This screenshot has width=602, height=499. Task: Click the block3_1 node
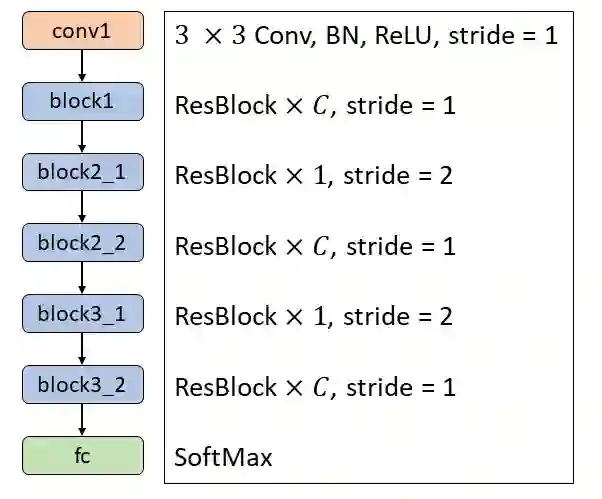[83, 313]
